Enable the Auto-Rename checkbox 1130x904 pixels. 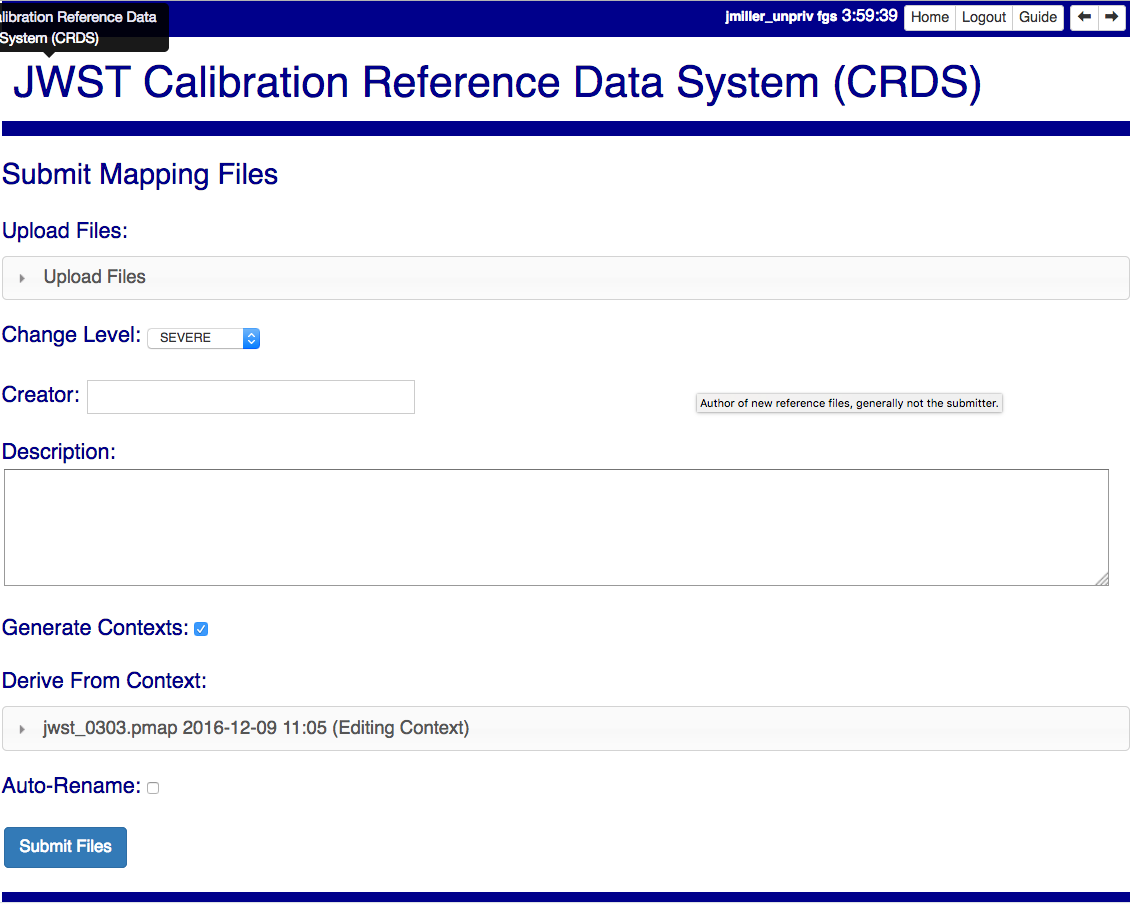pos(153,788)
